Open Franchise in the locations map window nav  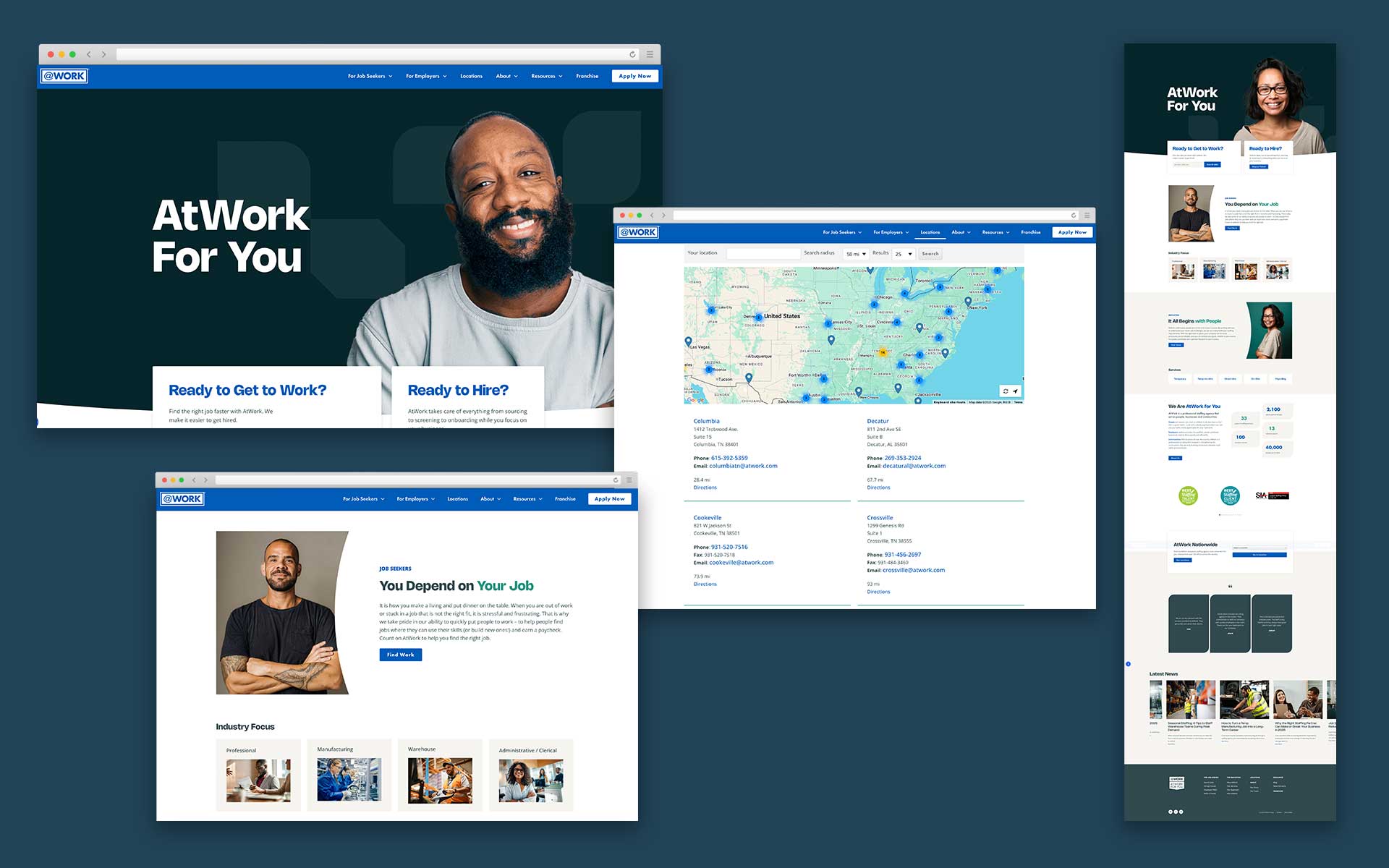(1030, 232)
